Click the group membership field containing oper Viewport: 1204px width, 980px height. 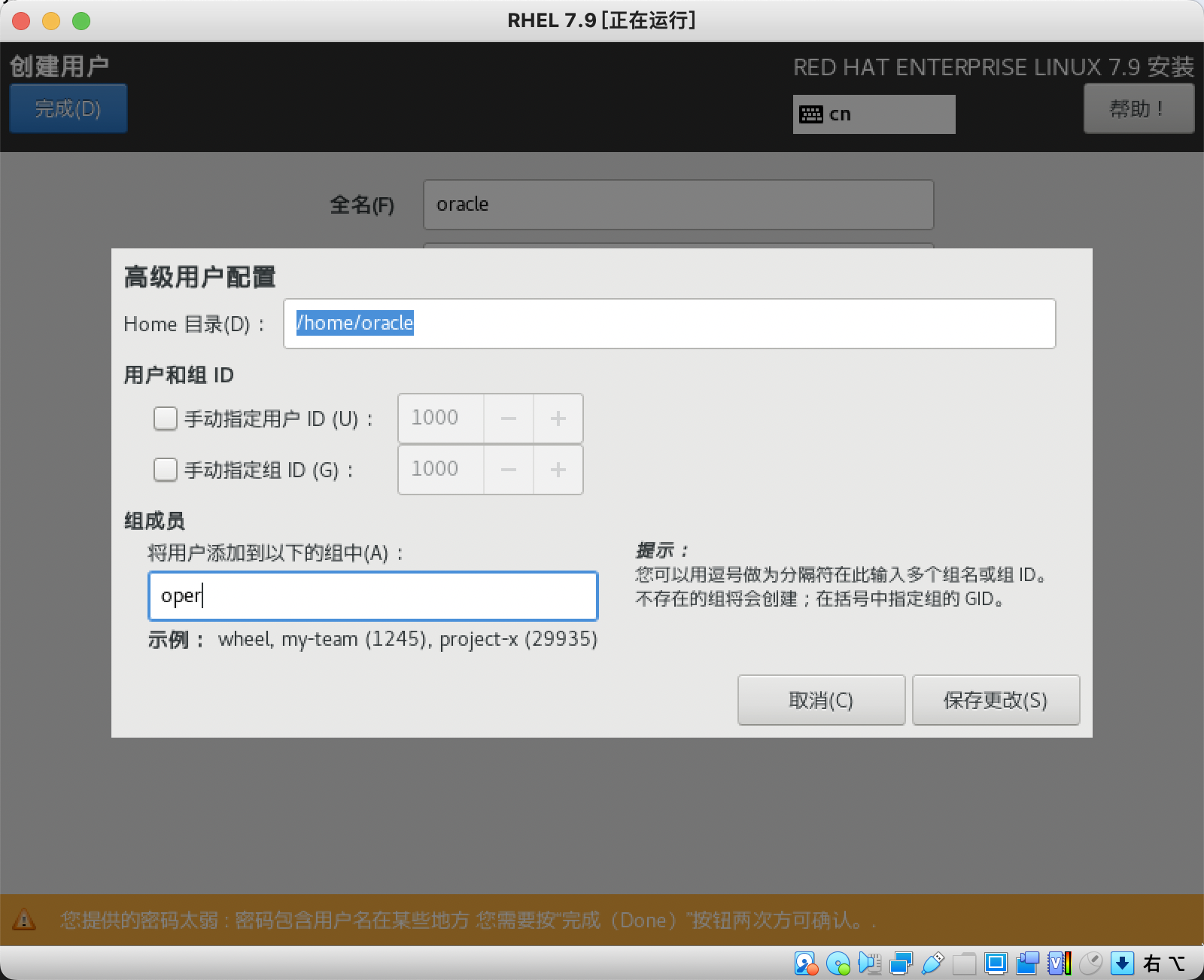[x=373, y=596]
